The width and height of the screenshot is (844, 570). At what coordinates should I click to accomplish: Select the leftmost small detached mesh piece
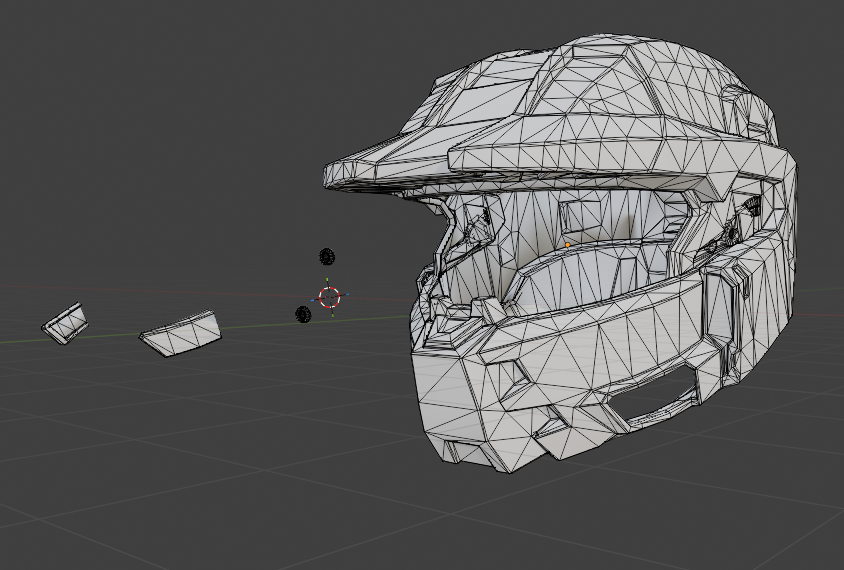66,323
